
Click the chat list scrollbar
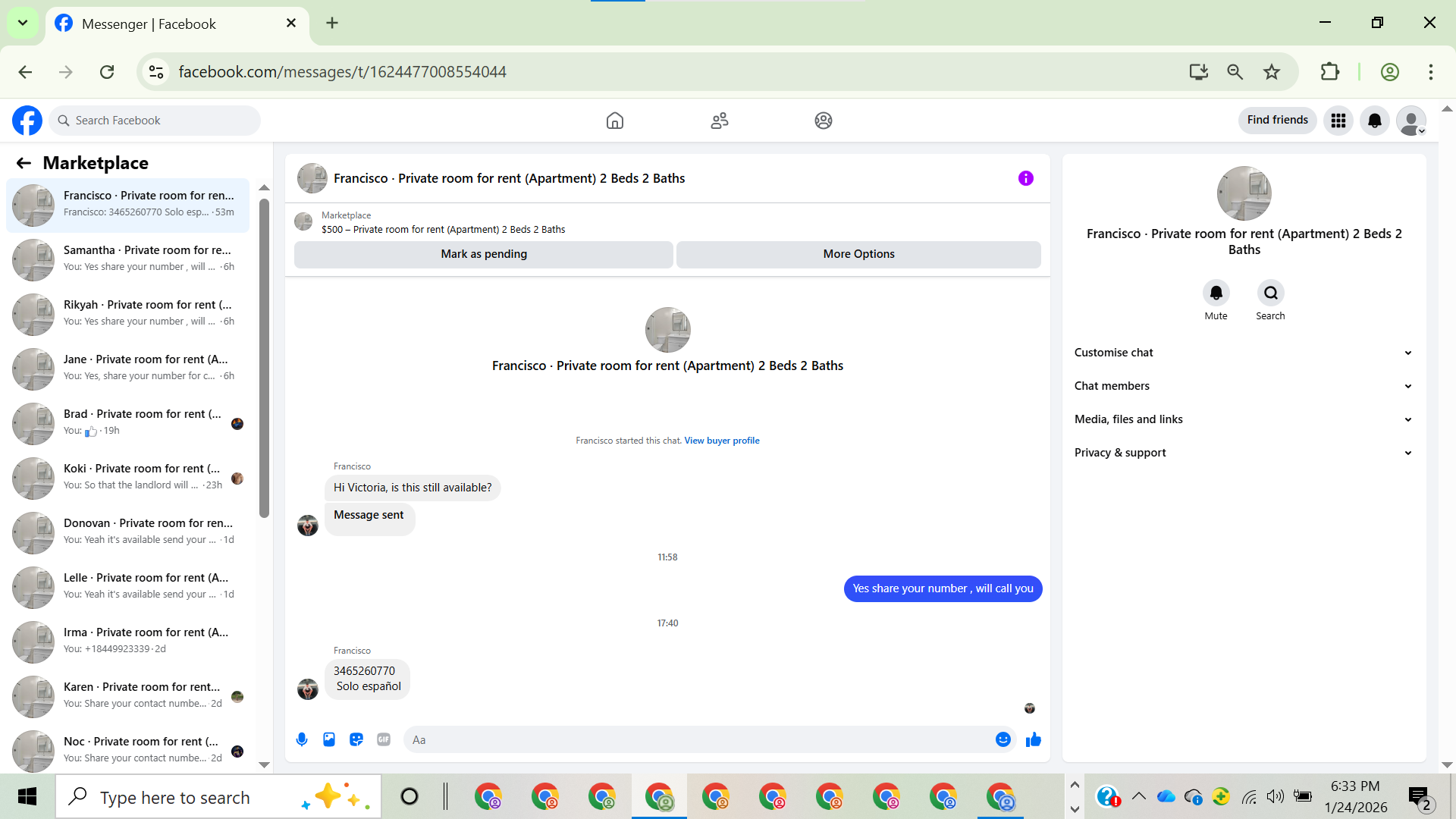[264, 356]
